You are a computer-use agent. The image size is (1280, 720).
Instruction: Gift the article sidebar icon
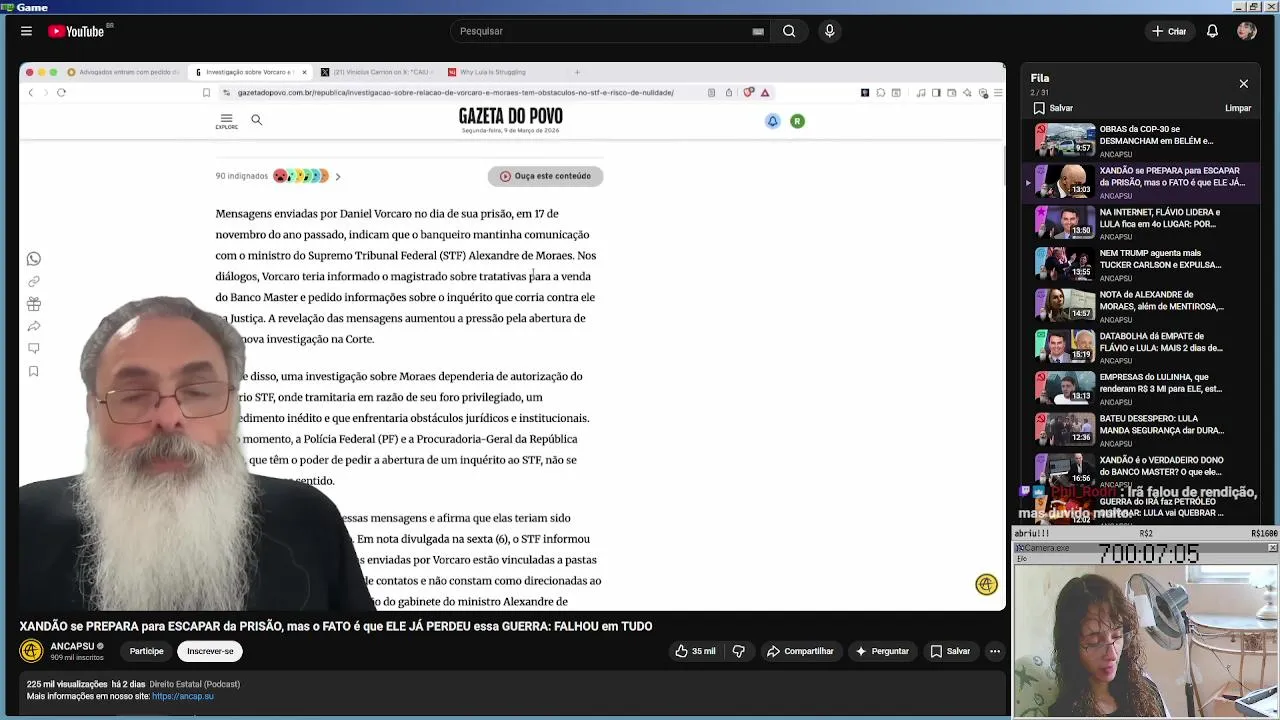pyautogui.click(x=33, y=304)
